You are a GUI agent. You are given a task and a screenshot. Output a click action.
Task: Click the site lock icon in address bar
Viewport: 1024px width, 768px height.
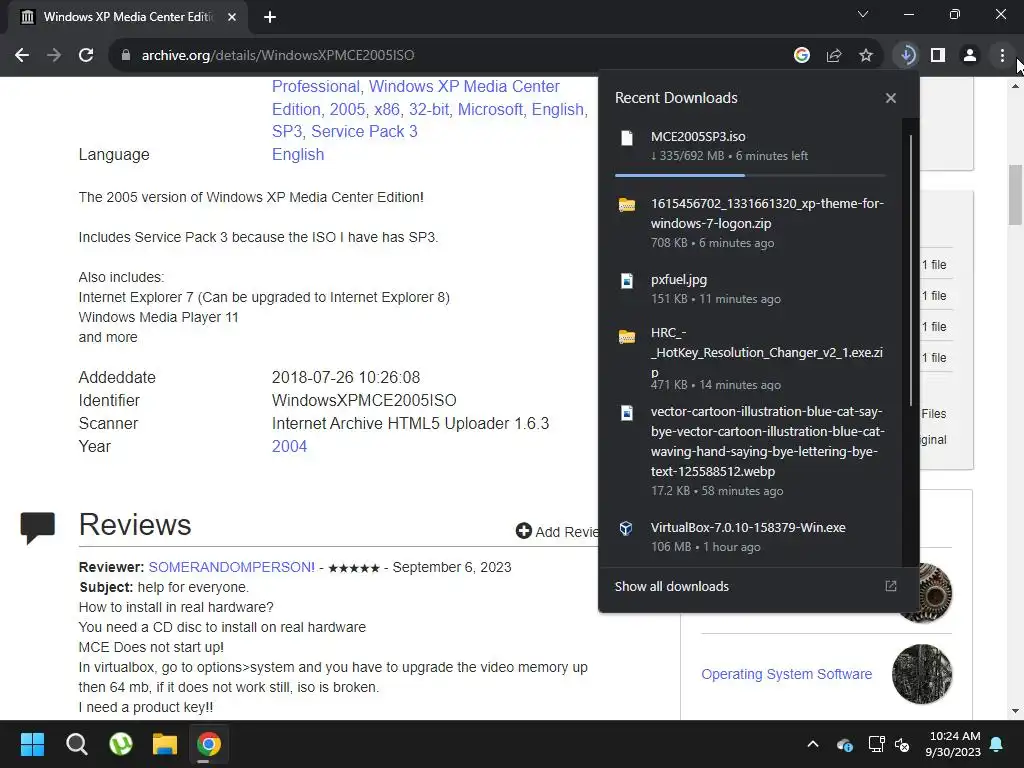[x=126, y=56]
